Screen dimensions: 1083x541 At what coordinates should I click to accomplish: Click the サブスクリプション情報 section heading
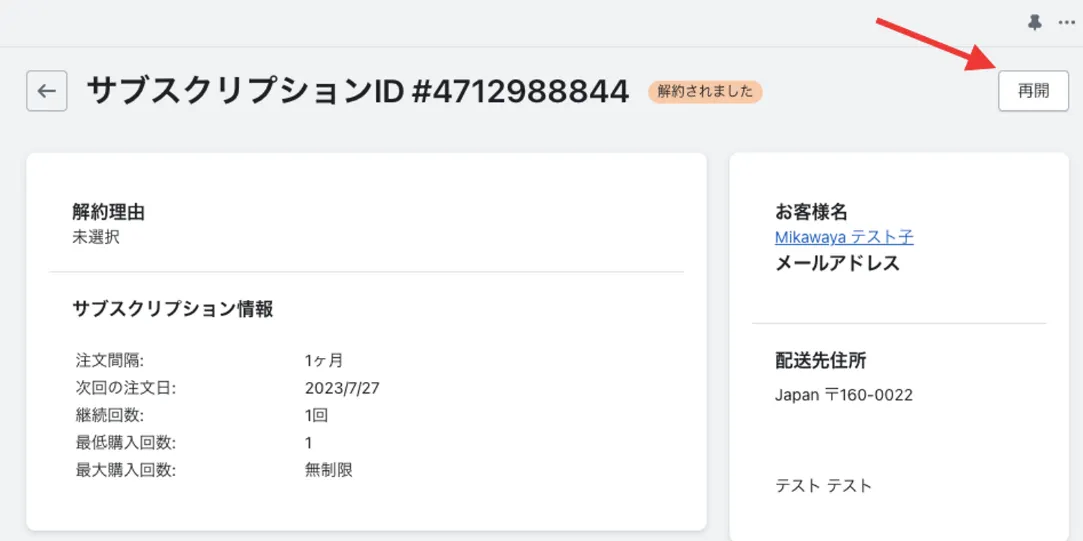click(173, 309)
